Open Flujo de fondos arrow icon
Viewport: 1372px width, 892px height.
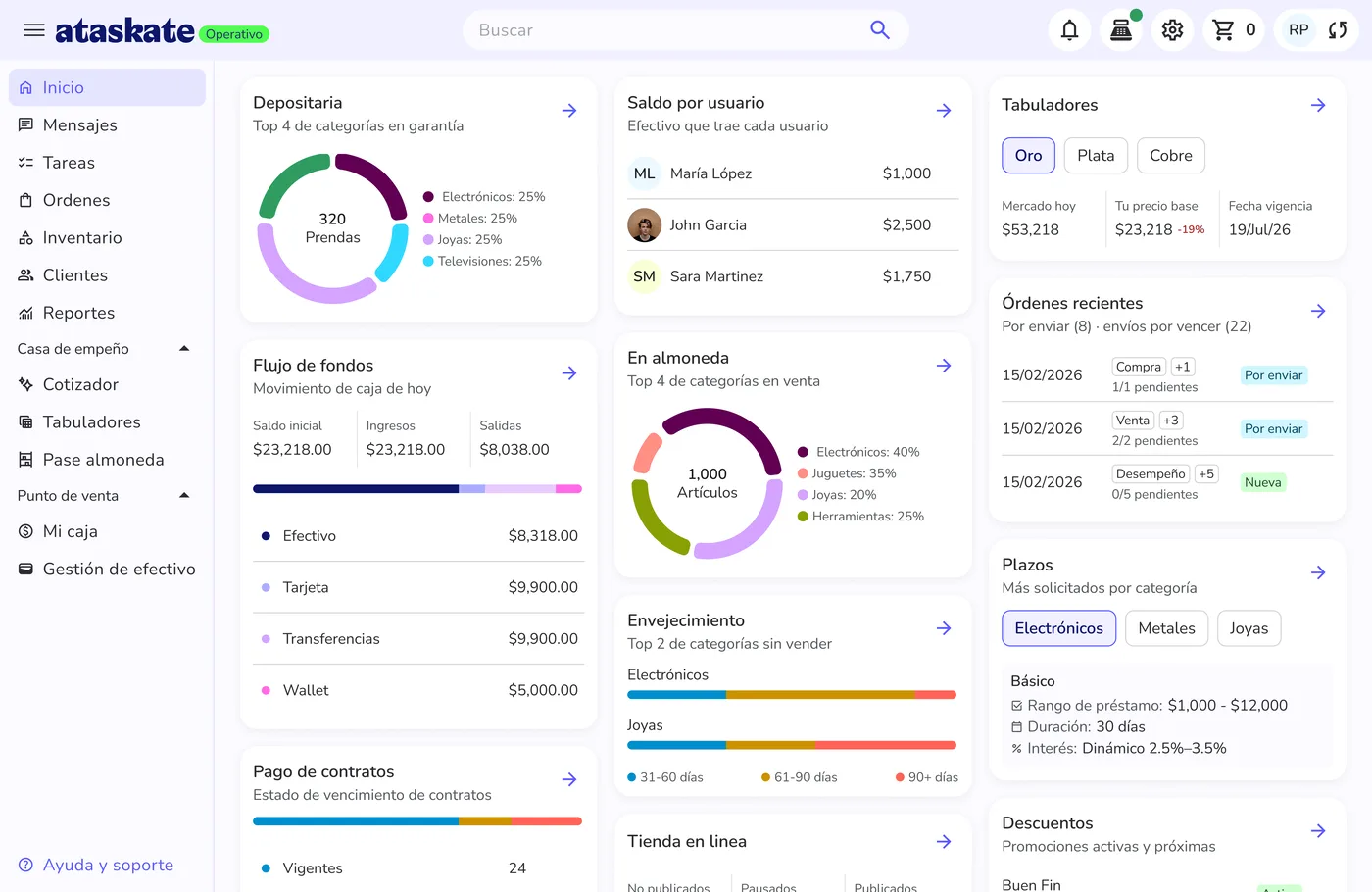569,373
